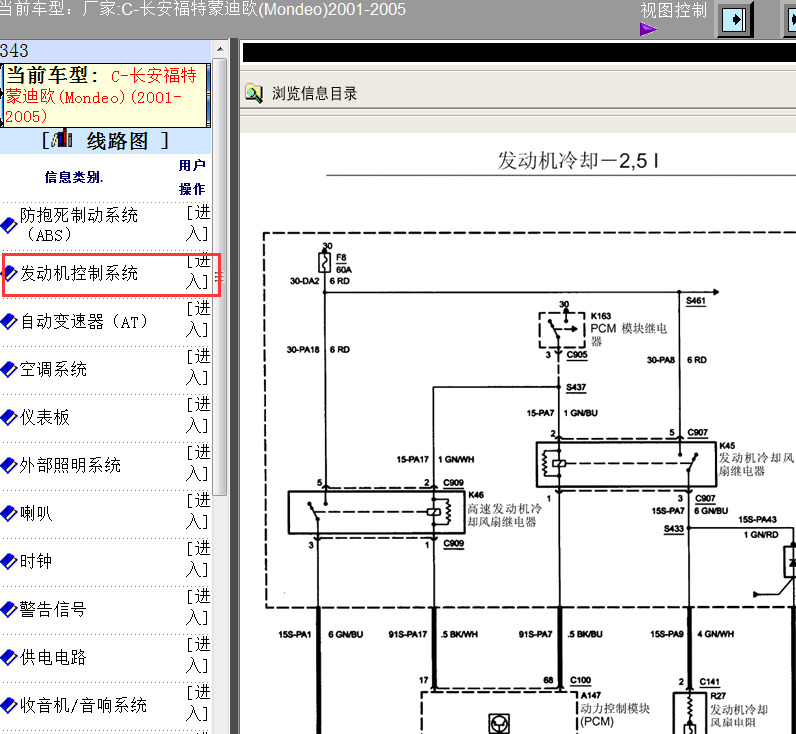Screen dimensions: 796x734
Task: Click the 信息类别 column header
Action: [x=74, y=177]
